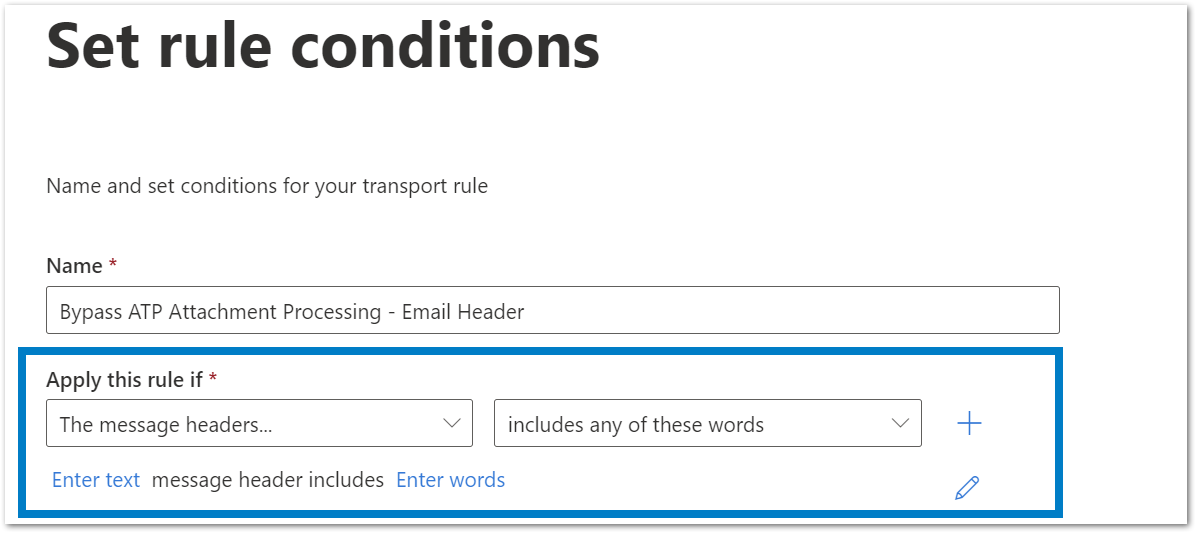The image size is (1196, 533).
Task: Click the 'message header includes' text
Action: click(x=268, y=480)
